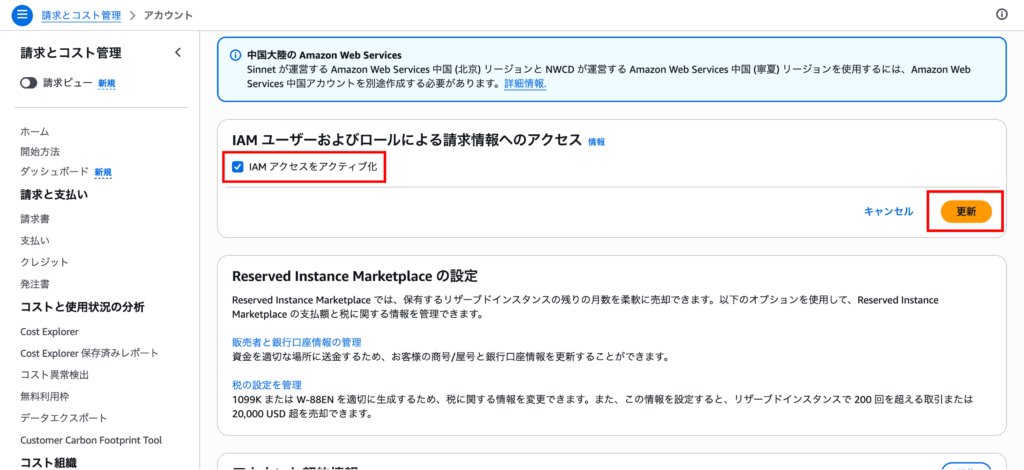Open 販売者と銀行口座情報の管理 link
This screenshot has height=470, width=1024.
296,342
